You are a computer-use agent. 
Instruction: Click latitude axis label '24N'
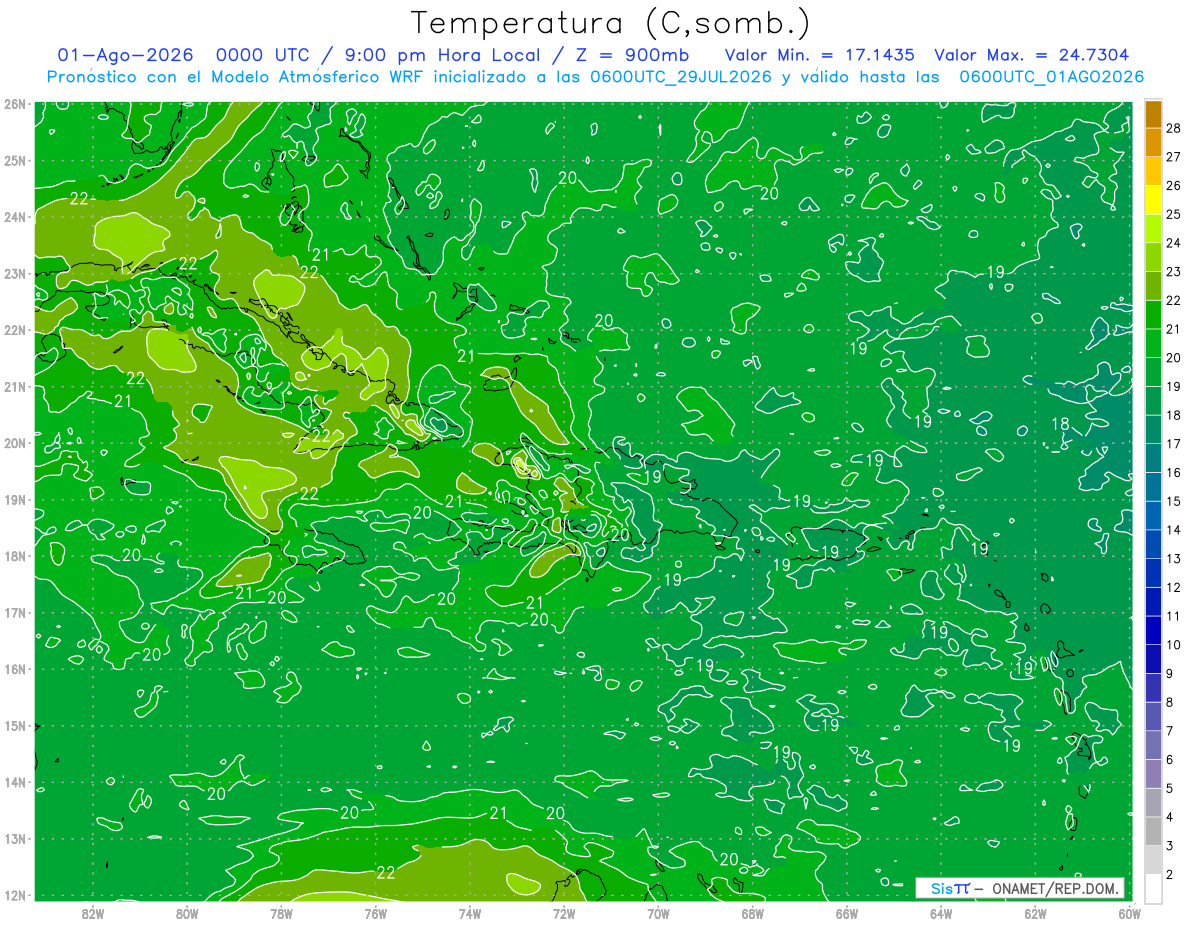(x=15, y=217)
